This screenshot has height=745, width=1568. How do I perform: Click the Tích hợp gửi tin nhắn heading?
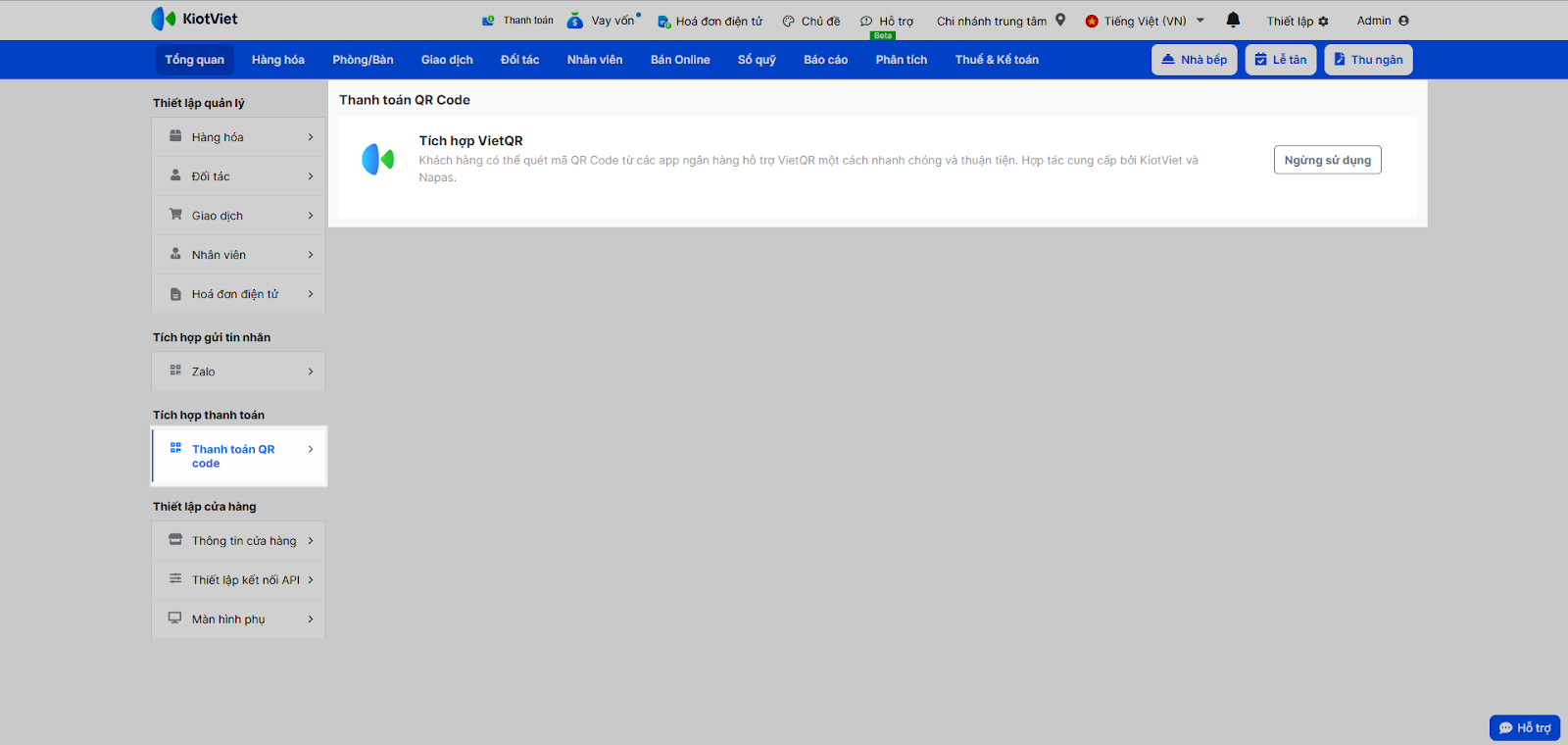212,337
